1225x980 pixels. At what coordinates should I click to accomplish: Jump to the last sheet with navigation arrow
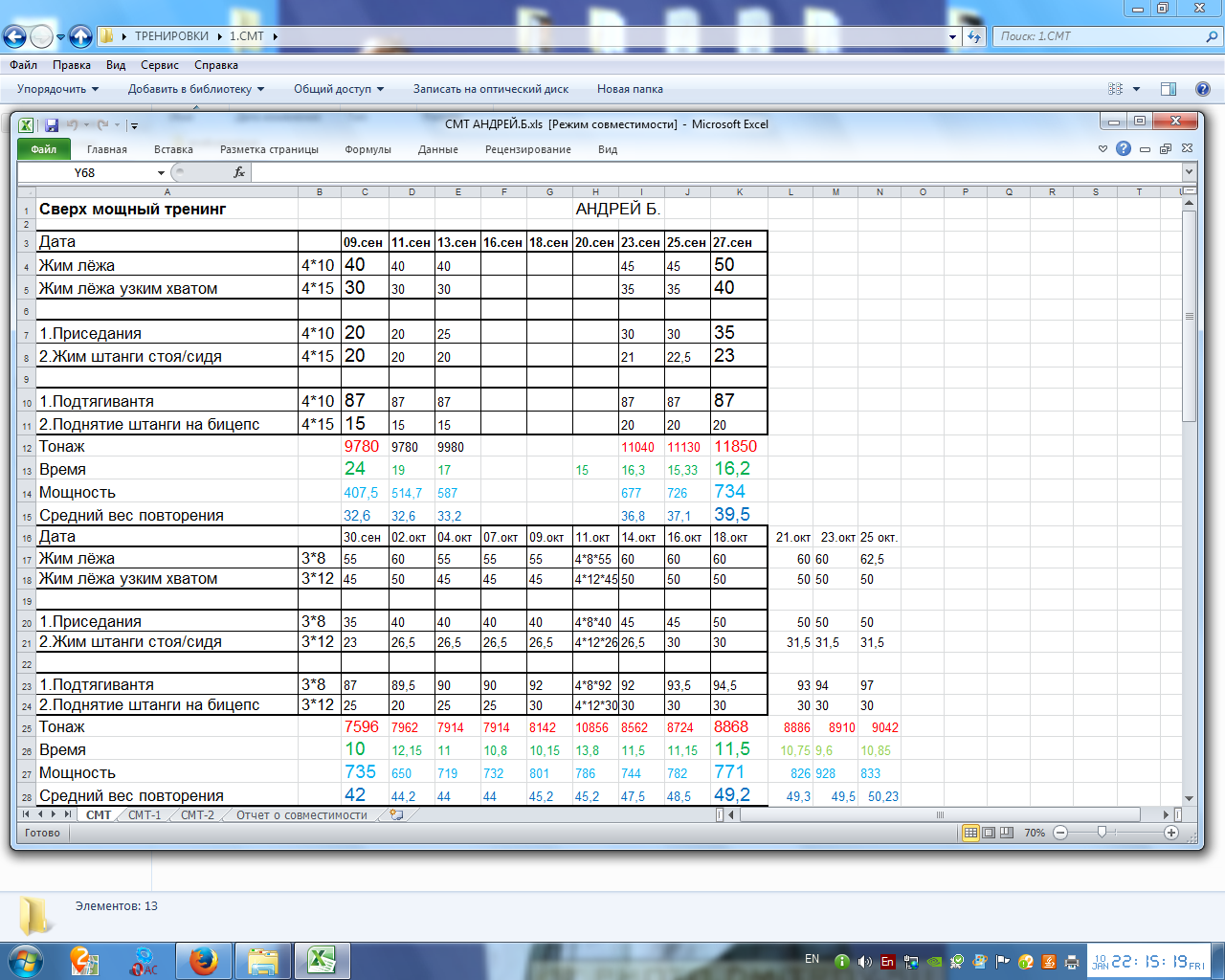click(67, 814)
